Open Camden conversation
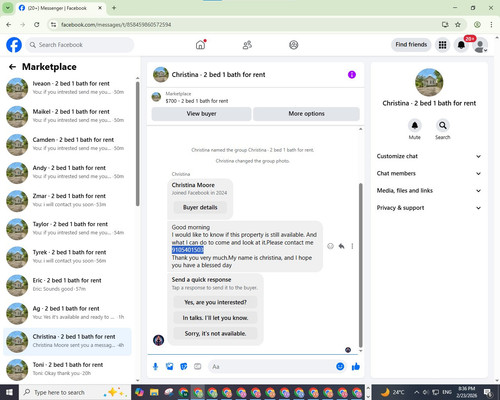Screen dimensions: 500x400 click(68, 144)
